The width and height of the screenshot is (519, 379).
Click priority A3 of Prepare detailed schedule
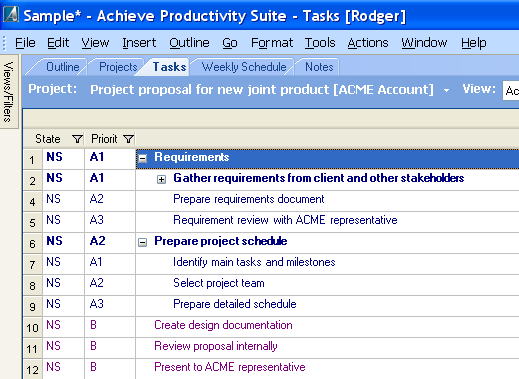coord(97,304)
